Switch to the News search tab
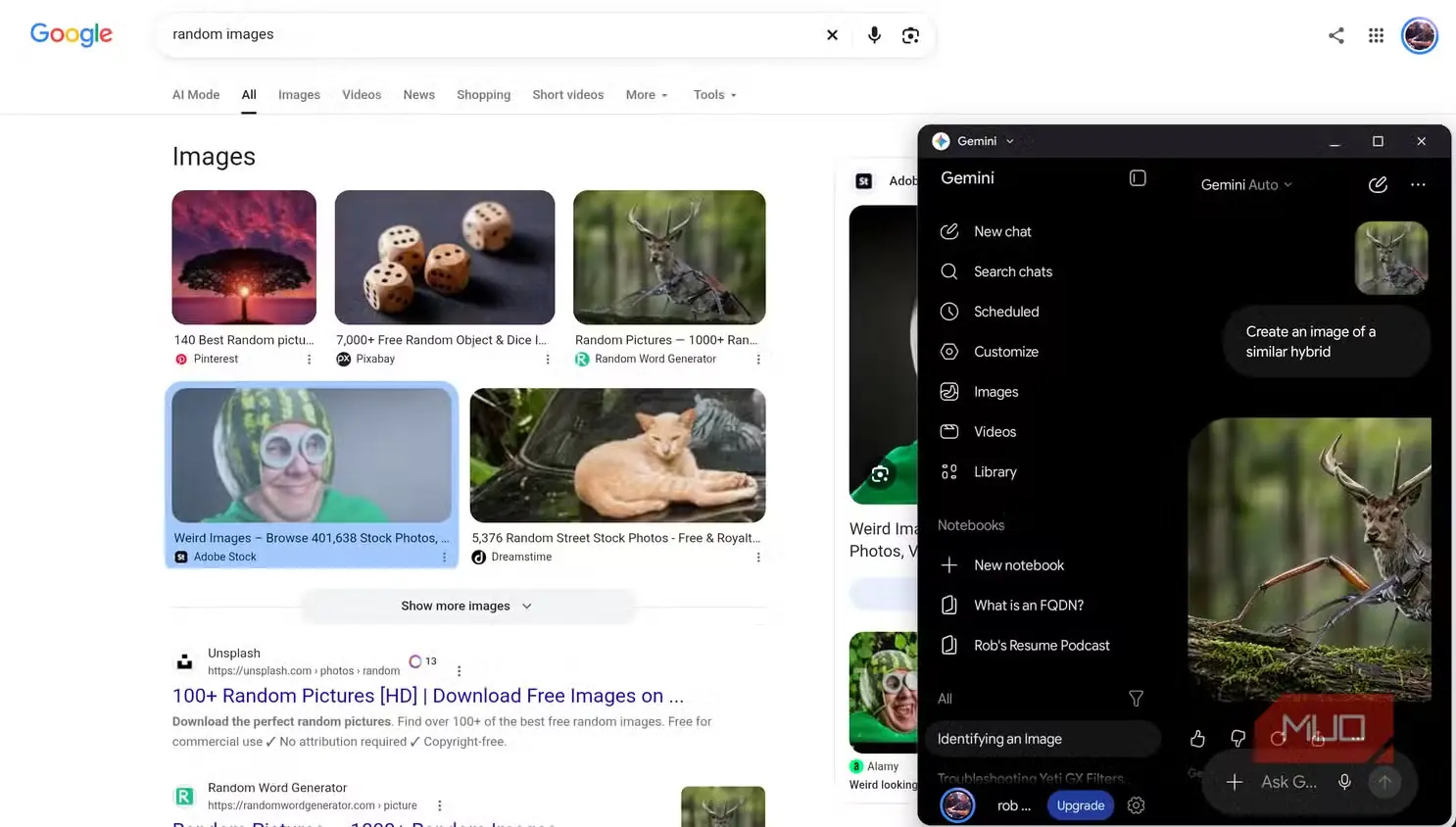The image size is (1456, 827). click(418, 95)
